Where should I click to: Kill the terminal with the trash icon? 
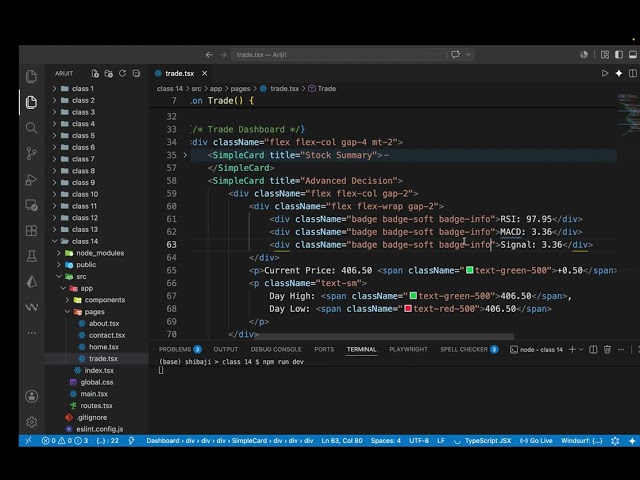[x=607, y=349]
